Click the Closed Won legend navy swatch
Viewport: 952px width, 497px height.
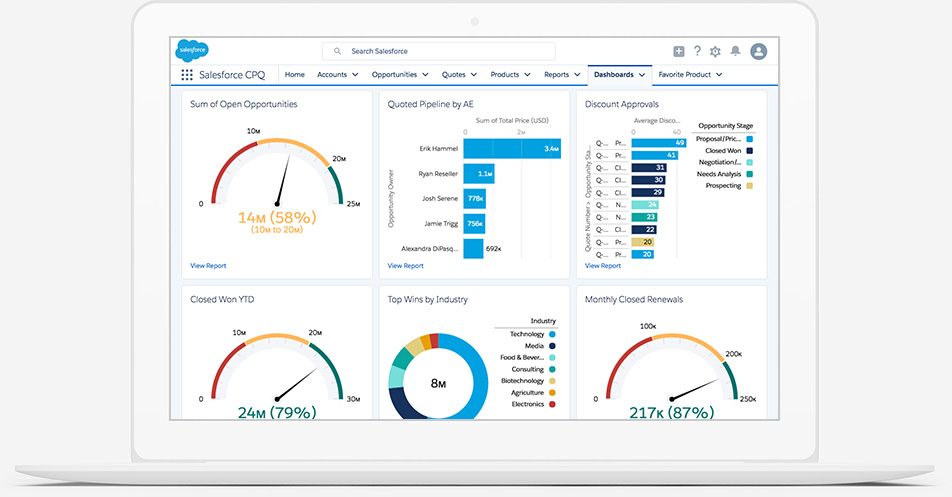tap(749, 150)
